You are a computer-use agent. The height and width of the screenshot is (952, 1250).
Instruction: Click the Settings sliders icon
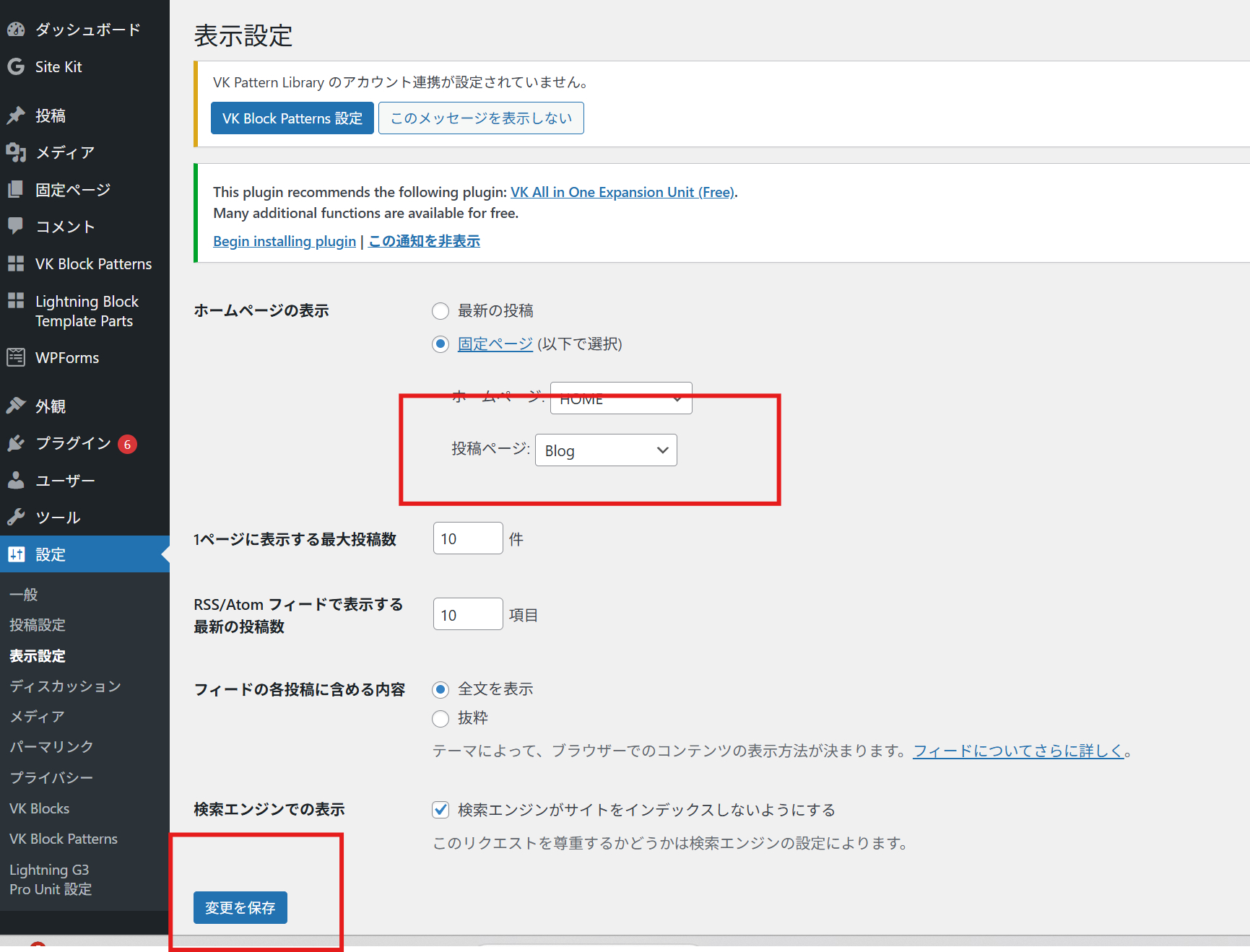16,554
